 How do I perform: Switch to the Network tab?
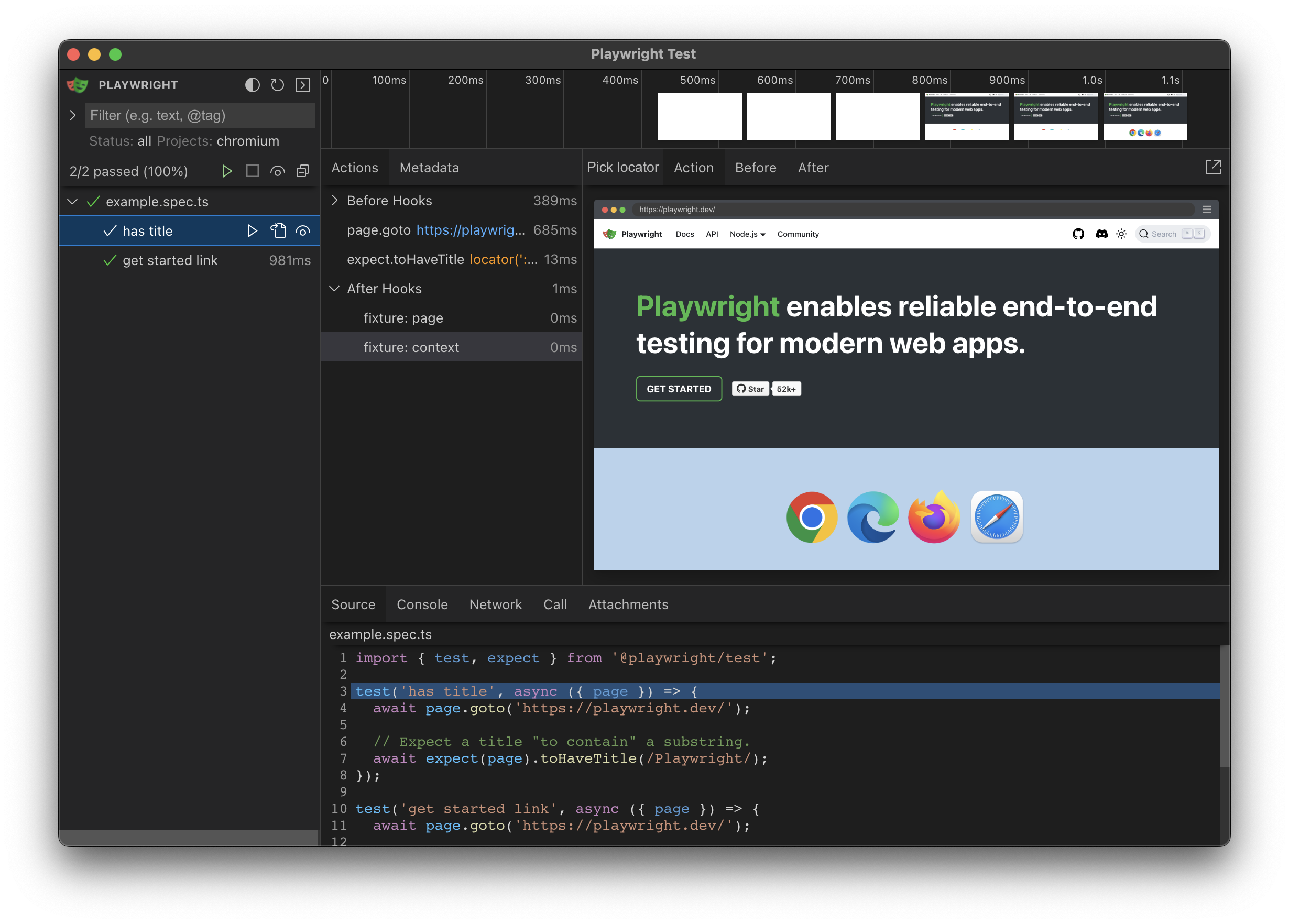tap(496, 604)
